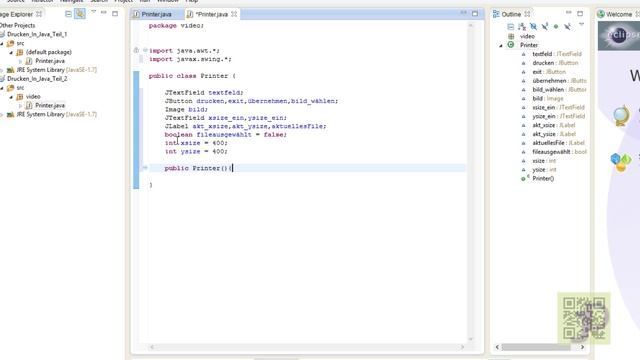Select field bild : Image in Outline
This screenshot has height=360, width=640.
point(548,99)
